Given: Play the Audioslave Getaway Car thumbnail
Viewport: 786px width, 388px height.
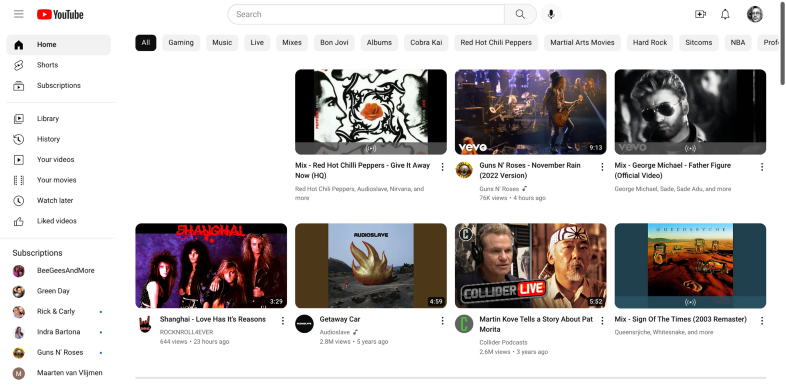Looking at the screenshot, I should pos(371,266).
